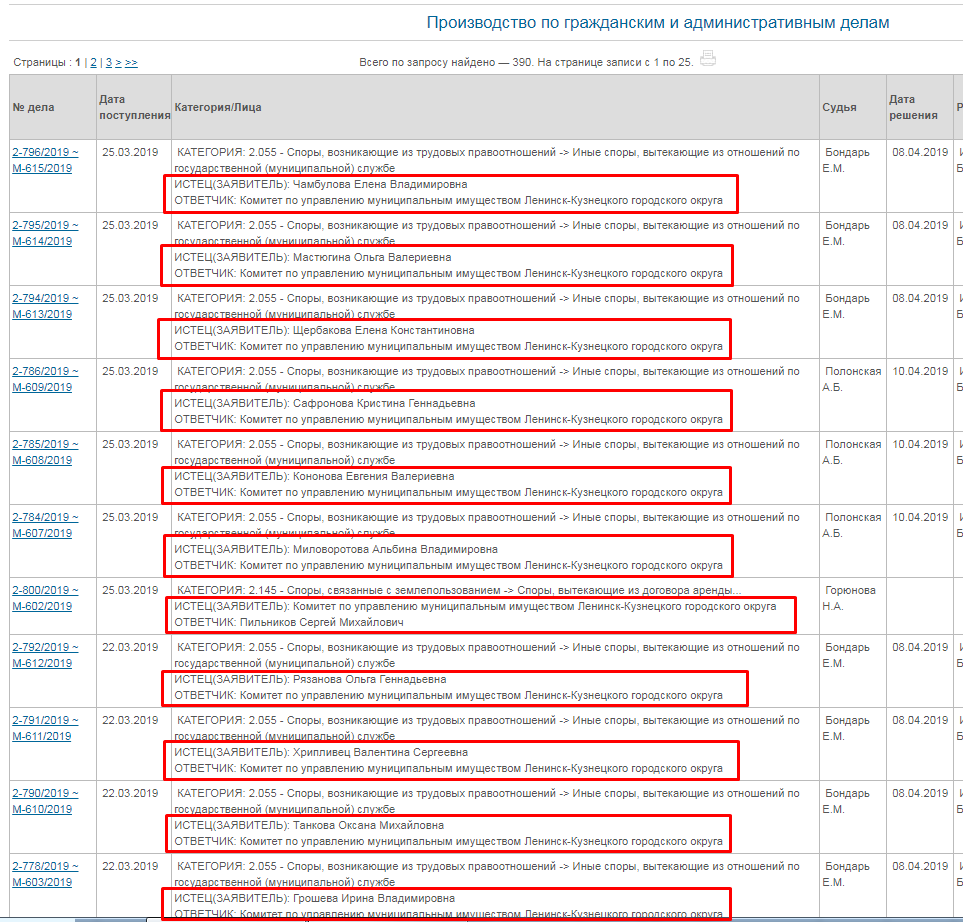Screen dimensions: 963x922
Task: Jump to last page with double-arrow link
Action: tap(131, 62)
